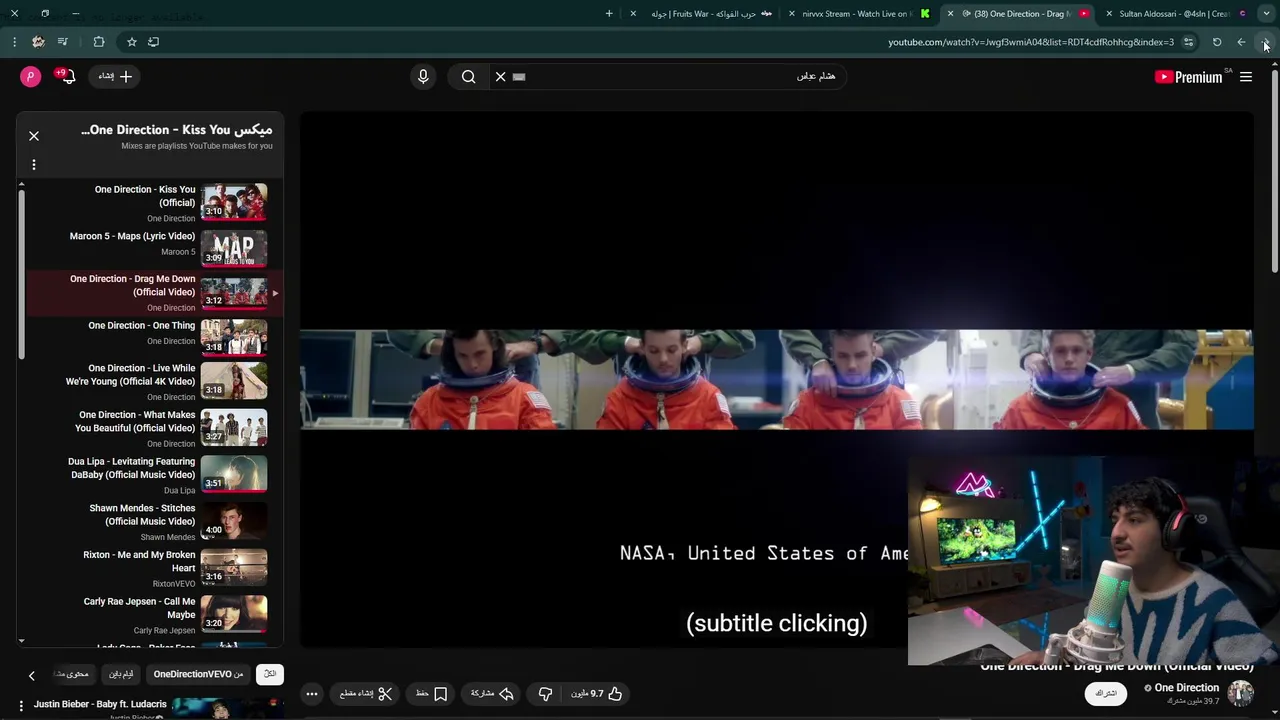Image resolution: width=1280 pixels, height=720 pixels.
Task: Open the tab search dropdown arrow
Action: pos(1266,14)
